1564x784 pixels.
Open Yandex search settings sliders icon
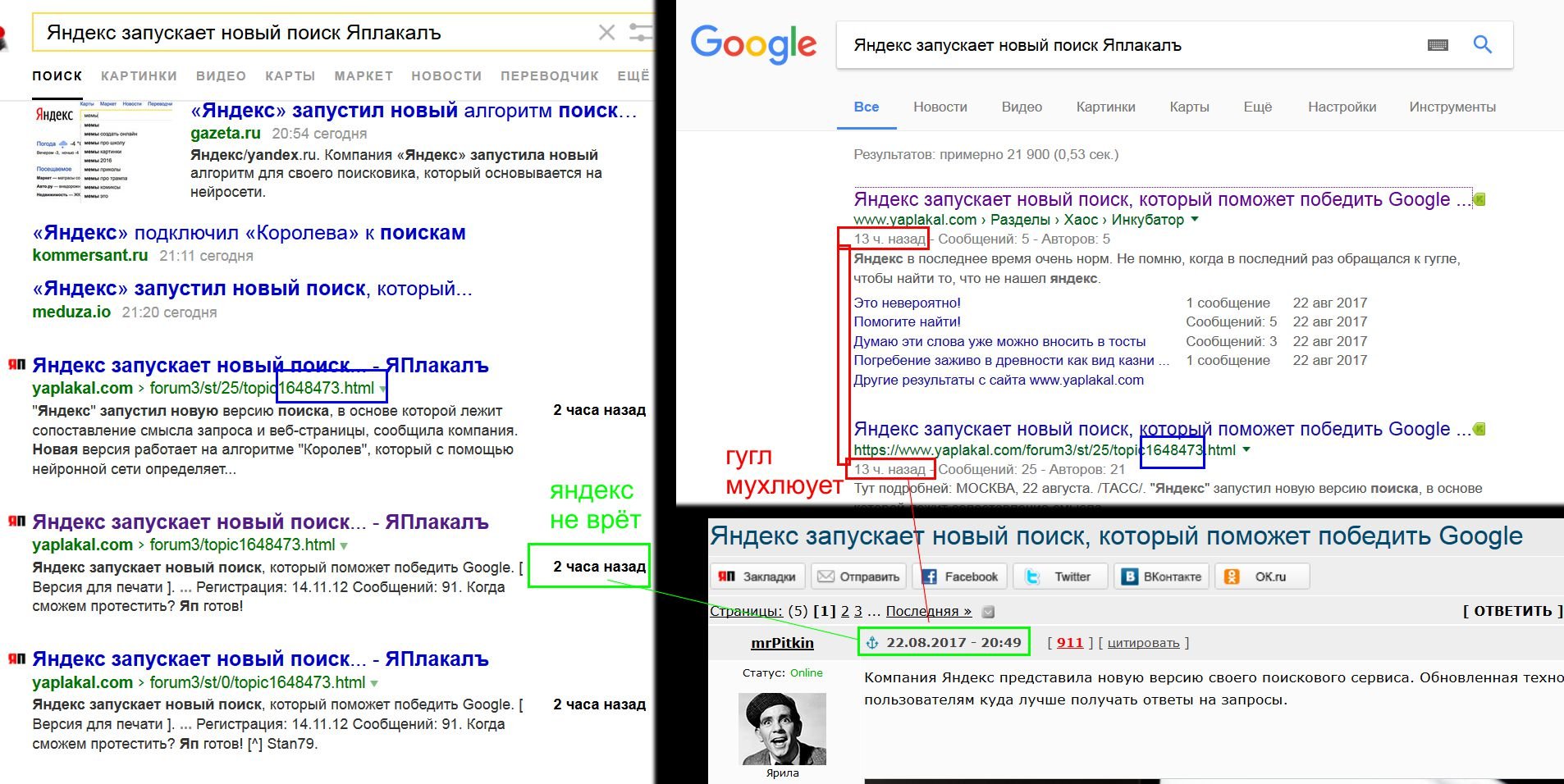641,33
